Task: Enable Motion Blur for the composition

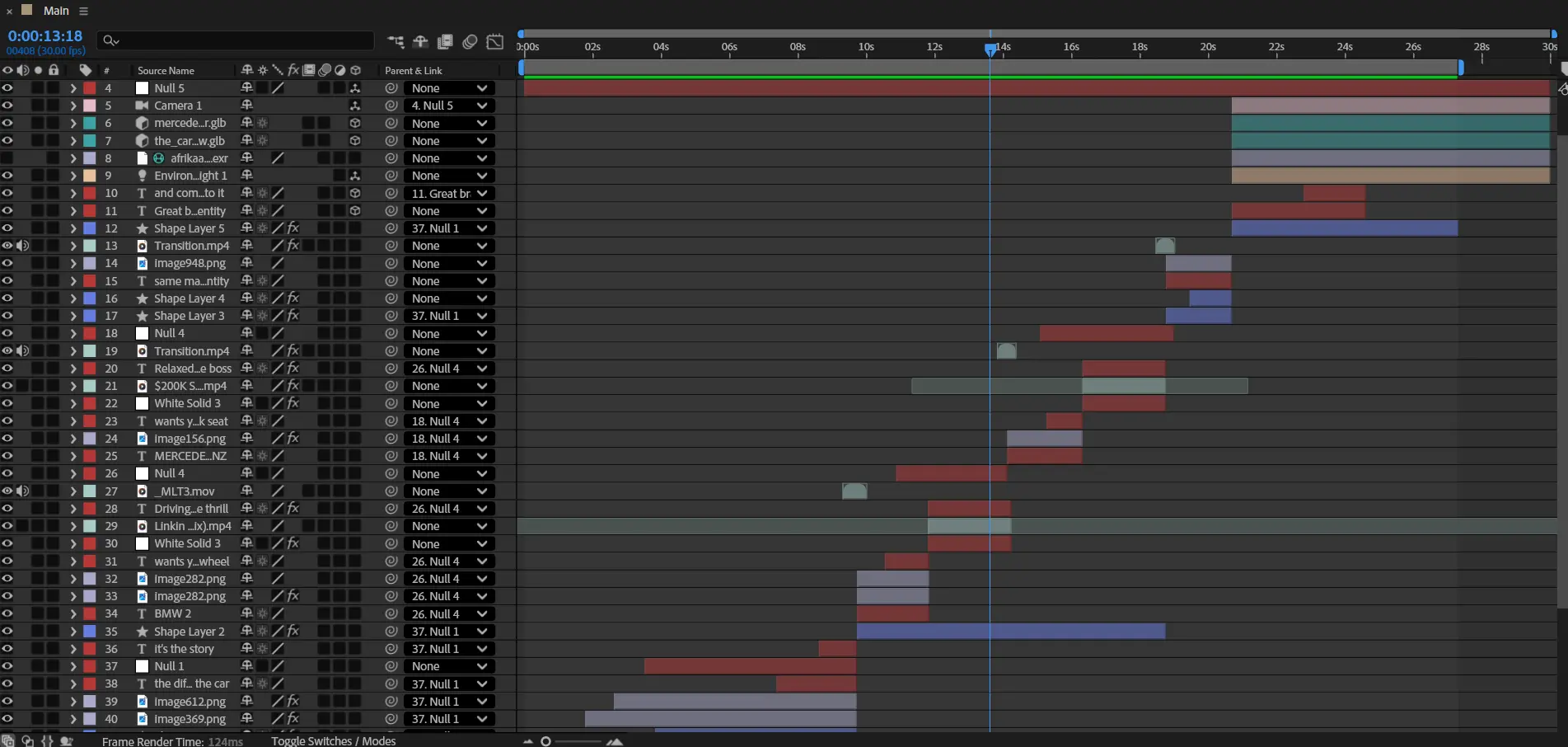Action: click(x=470, y=41)
